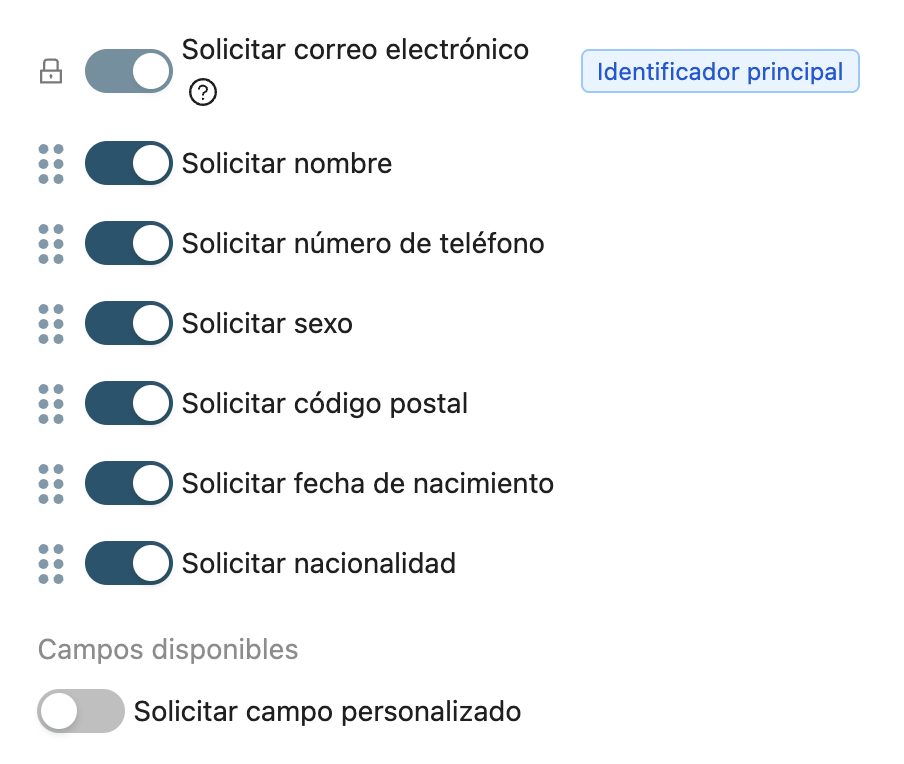Image resolution: width=904 pixels, height=764 pixels.
Task: Turn off Solicitar fecha de nacimiento toggle
Action: point(129,483)
